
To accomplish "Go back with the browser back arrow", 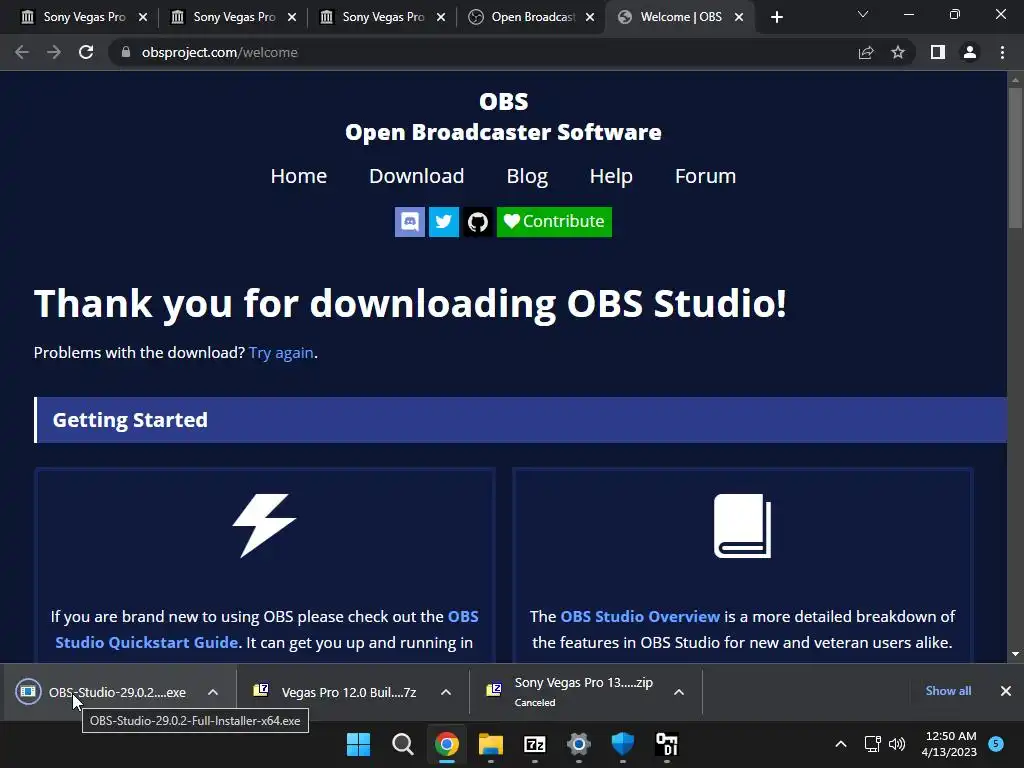I will click(x=22, y=52).
